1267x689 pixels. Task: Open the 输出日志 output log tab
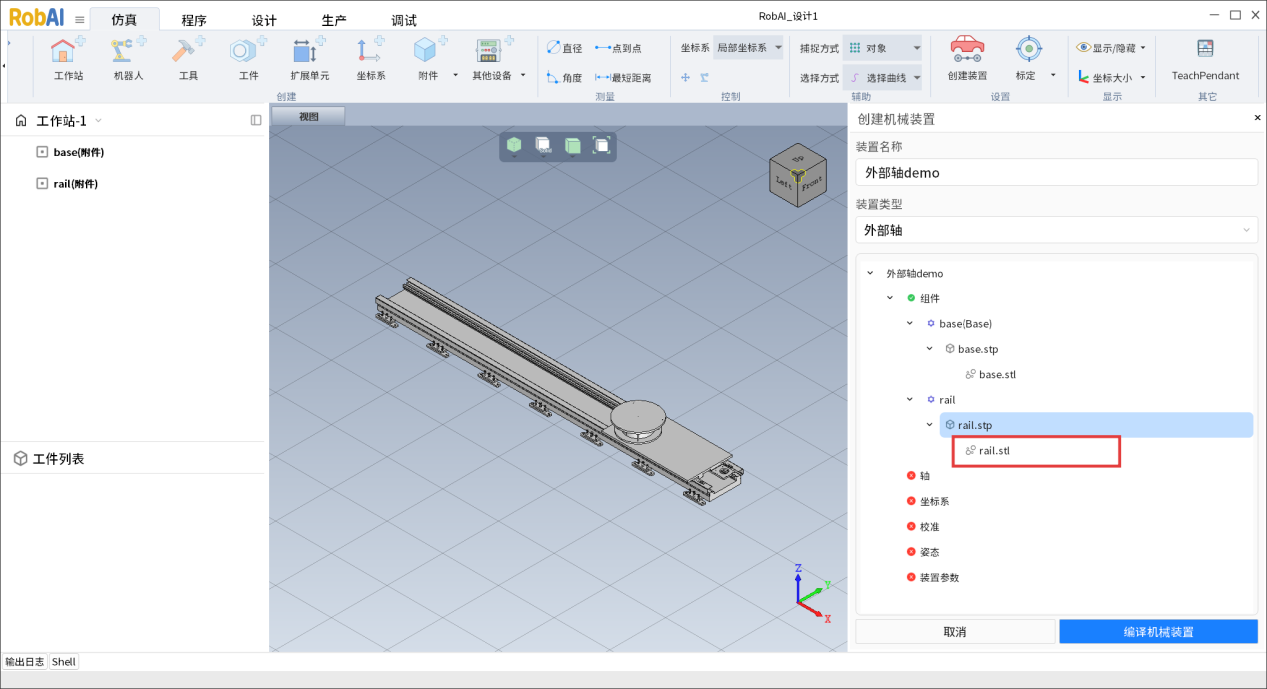pos(25,661)
